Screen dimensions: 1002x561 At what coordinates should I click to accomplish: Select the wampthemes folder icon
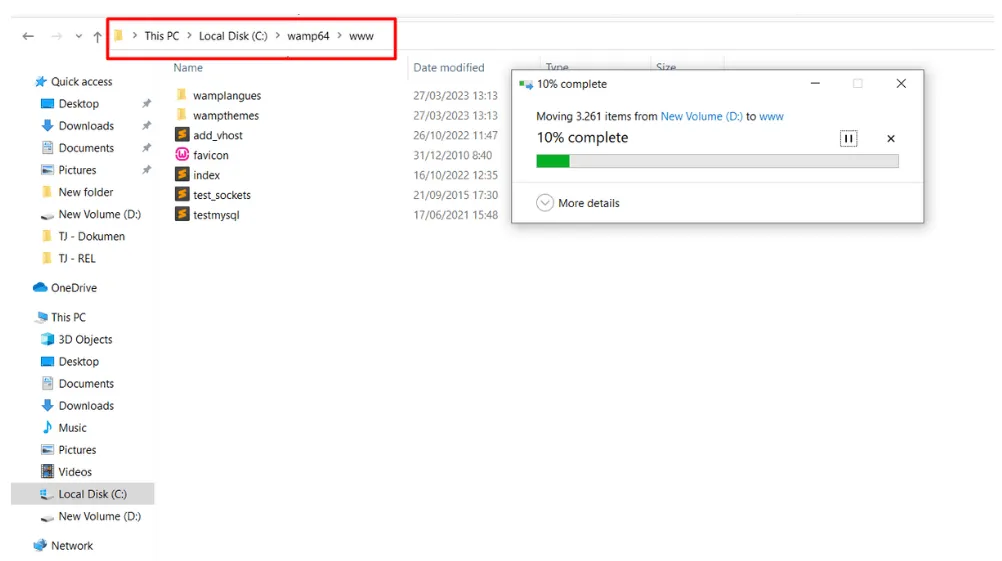(181, 115)
